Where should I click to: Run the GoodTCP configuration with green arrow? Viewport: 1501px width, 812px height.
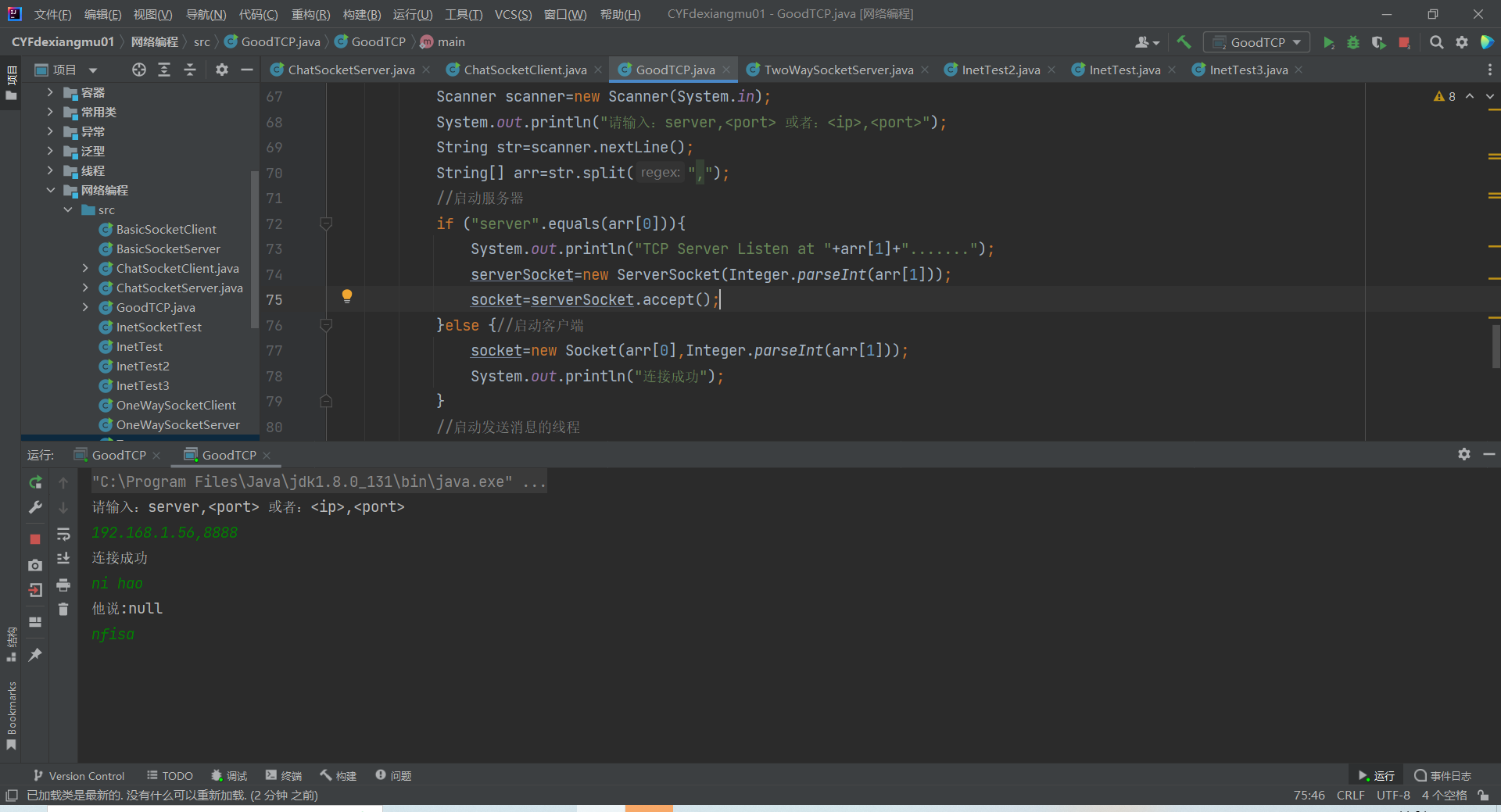(x=1328, y=42)
